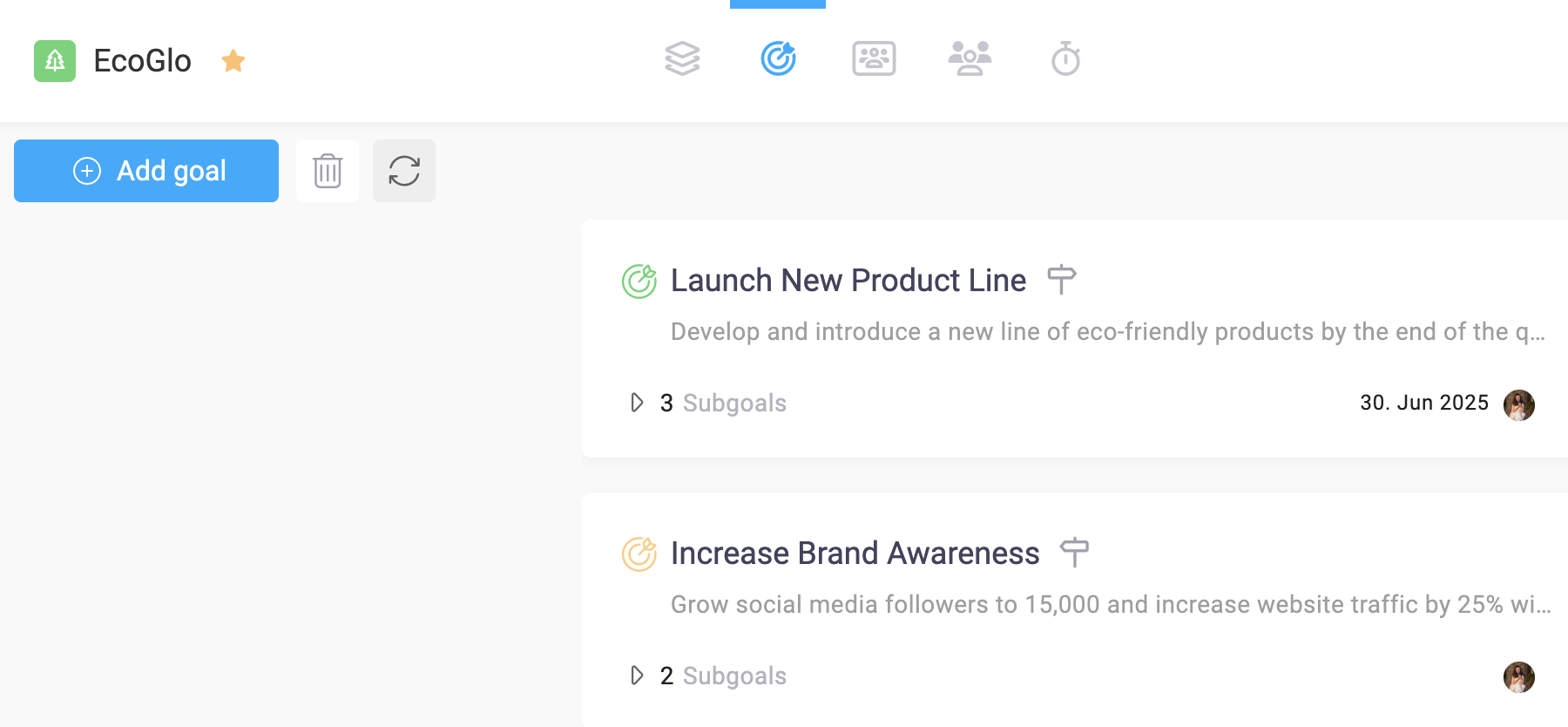Click milestone signpost beside Launch New Product Line

[x=1062, y=280]
